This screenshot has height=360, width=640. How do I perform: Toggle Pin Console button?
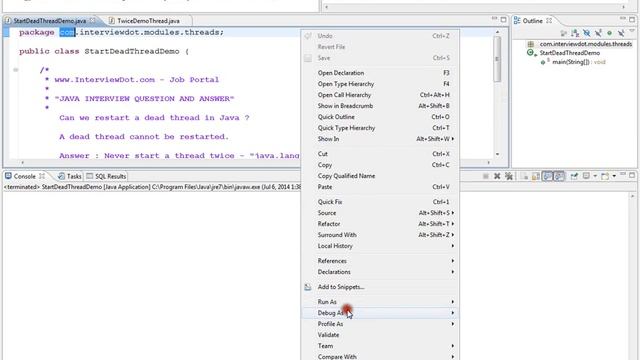click(x=574, y=176)
